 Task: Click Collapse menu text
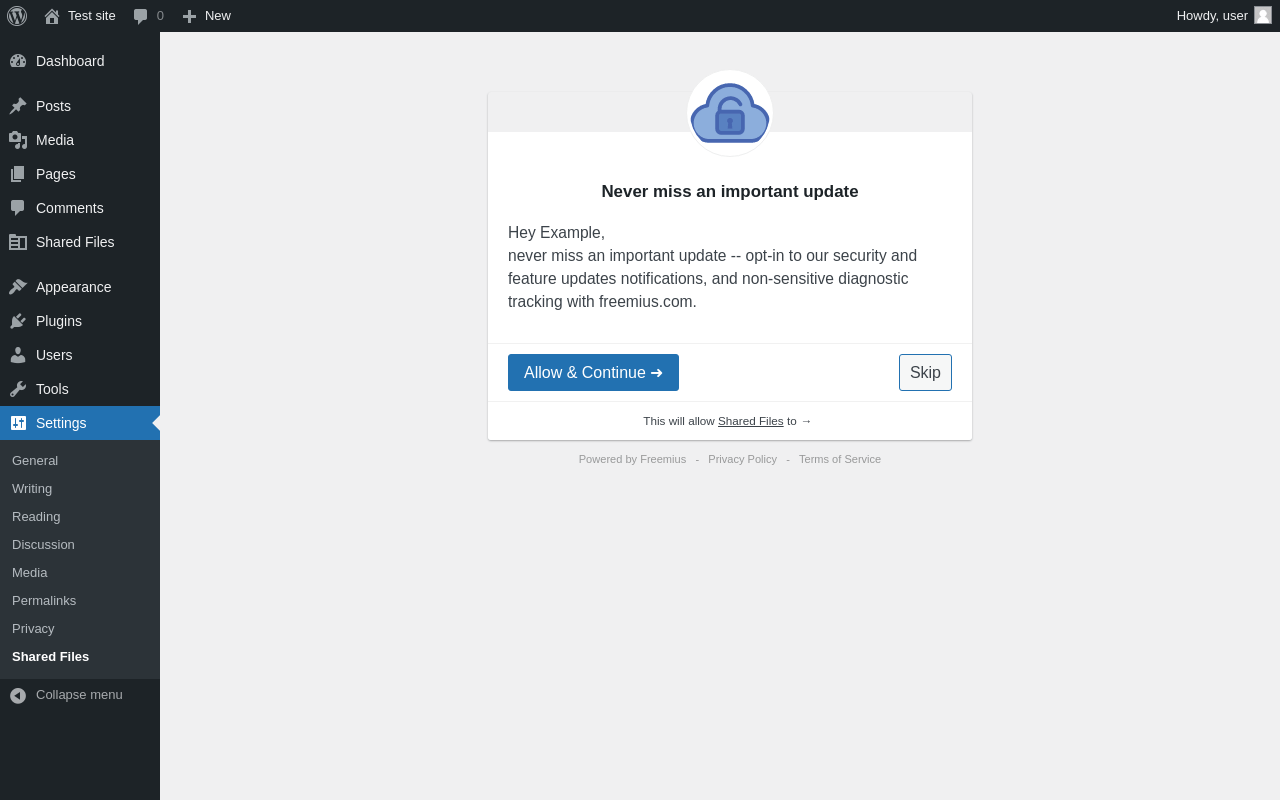pyautogui.click(x=79, y=695)
